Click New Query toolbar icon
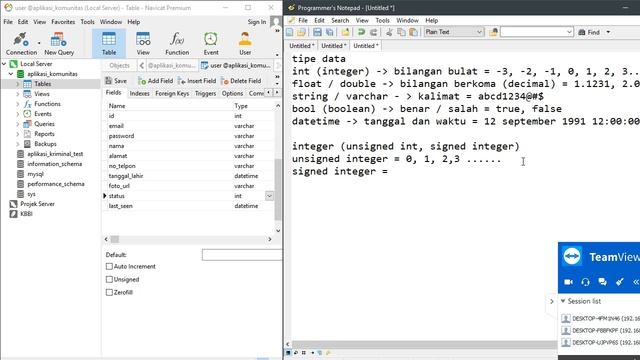 coord(59,44)
